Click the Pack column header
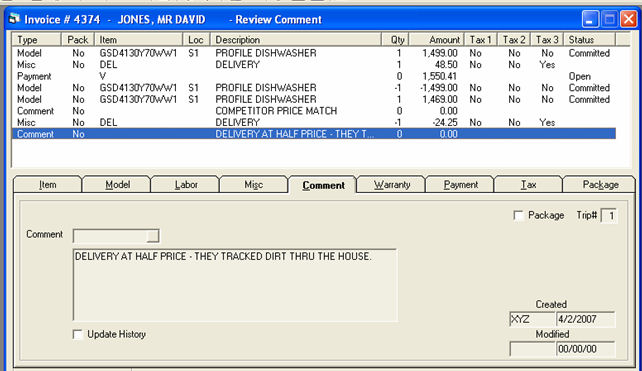Image resolution: width=642 pixels, height=371 pixels. coord(78,40)
